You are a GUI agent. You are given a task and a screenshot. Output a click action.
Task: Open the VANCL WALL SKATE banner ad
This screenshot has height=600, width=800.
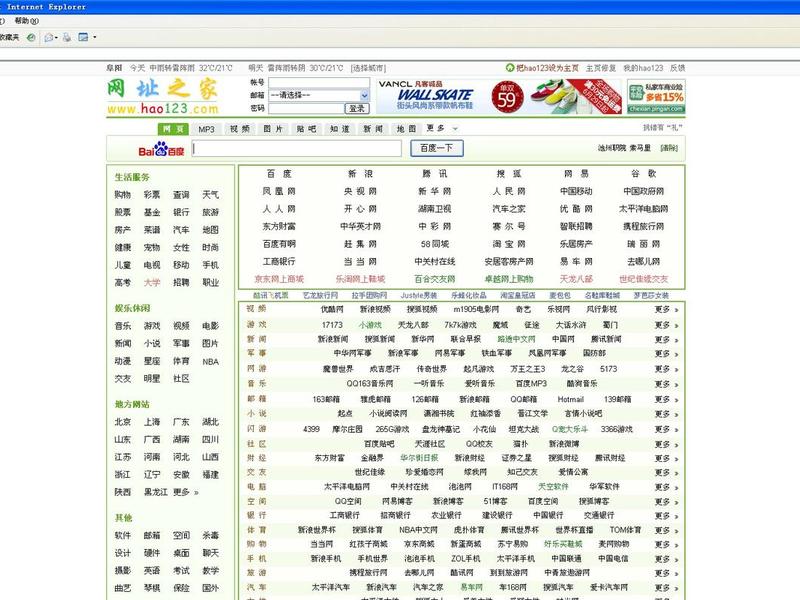point(498,96)
